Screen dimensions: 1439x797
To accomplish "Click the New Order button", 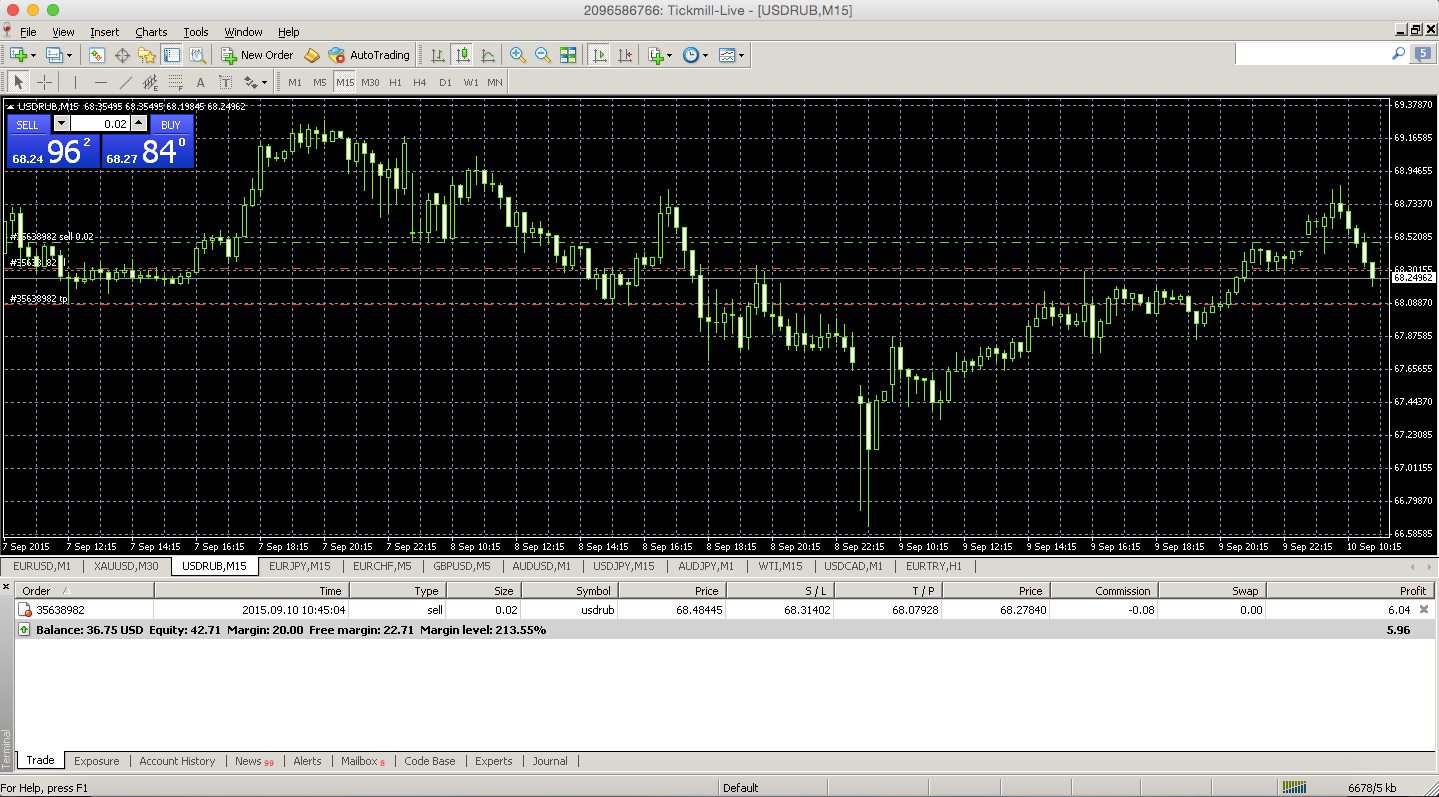I will tap(257, 56).
